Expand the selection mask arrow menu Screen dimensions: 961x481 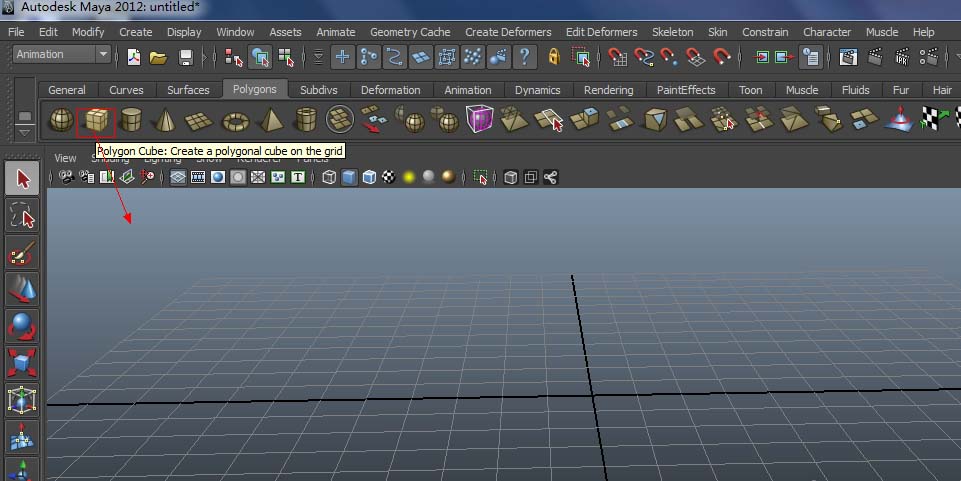319,57
